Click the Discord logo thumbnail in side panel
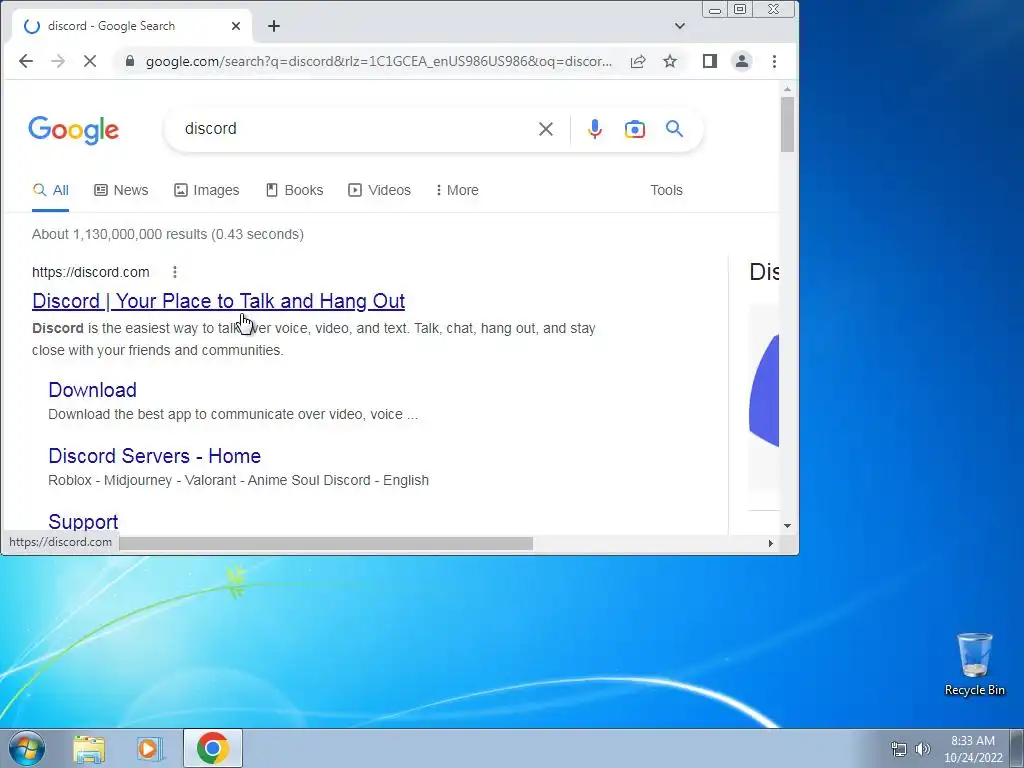Screen dimensions: 1024x768 [764, 397]
